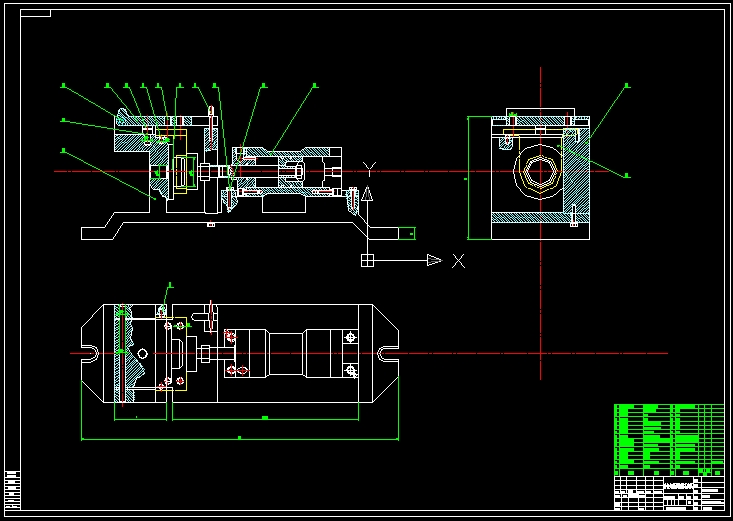Screen dimensions: 733x521
Task: Select the white title block table
Action: pyautogui.click(x=669, y=493)
